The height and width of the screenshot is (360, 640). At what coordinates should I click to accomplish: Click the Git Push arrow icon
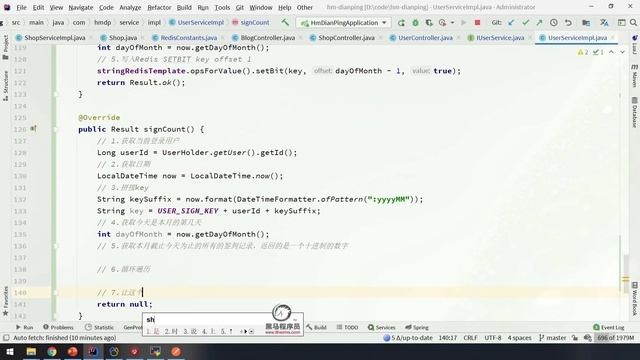[539, 23]
